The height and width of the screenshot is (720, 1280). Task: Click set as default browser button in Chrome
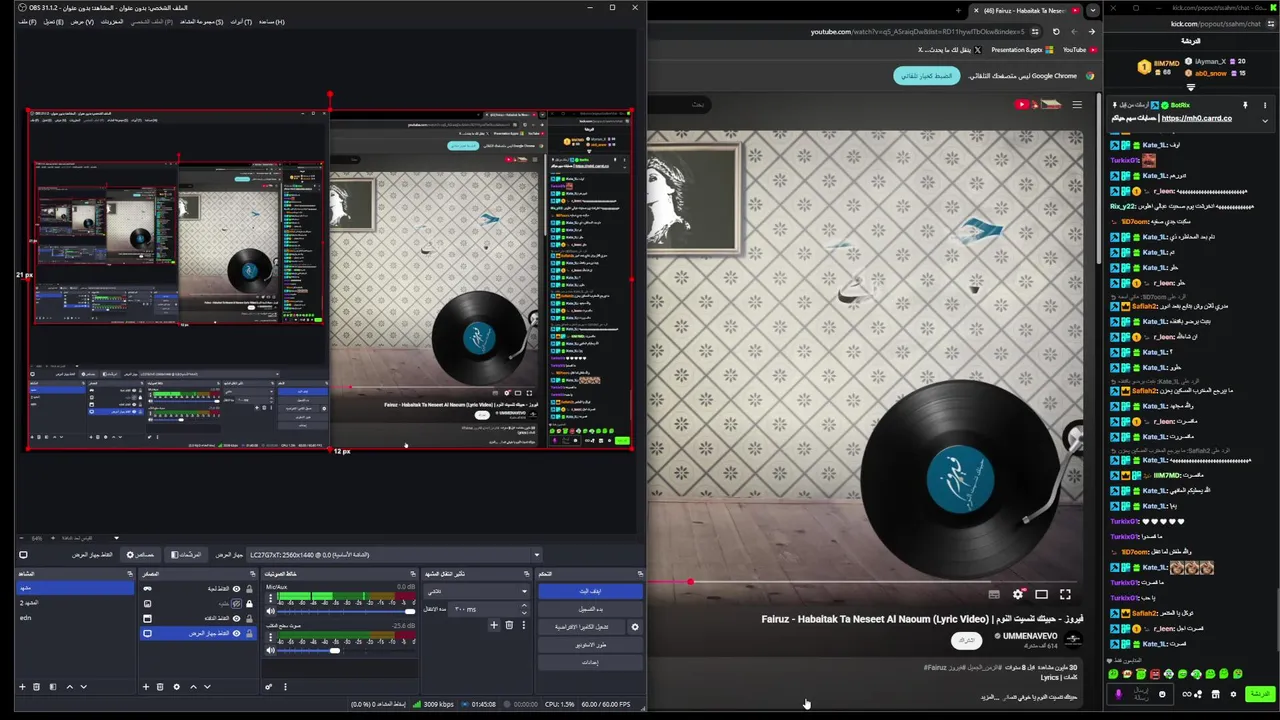(x=926, y=76)
